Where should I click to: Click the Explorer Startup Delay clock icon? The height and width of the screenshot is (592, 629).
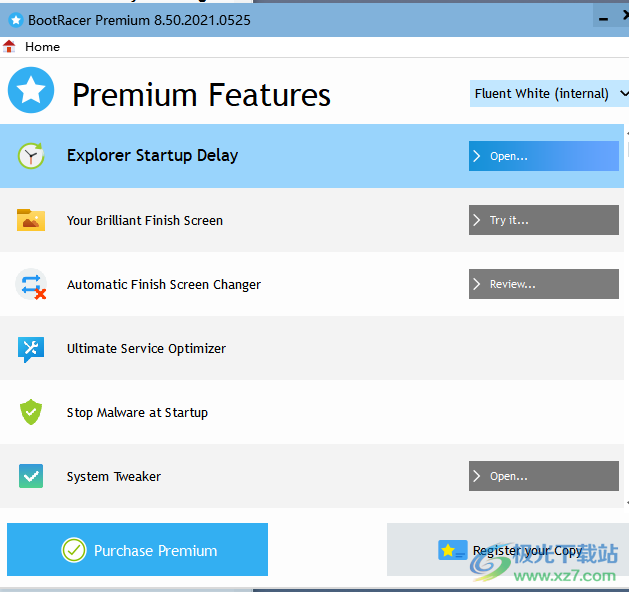pos(31,156)
